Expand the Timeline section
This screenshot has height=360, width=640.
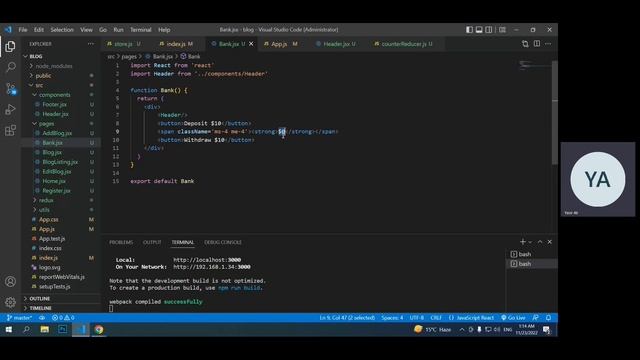[40, 308]
